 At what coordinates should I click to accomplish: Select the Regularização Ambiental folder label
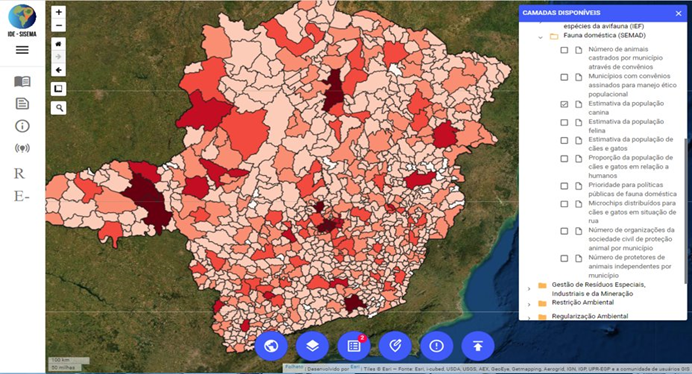[x=590, y=316]
